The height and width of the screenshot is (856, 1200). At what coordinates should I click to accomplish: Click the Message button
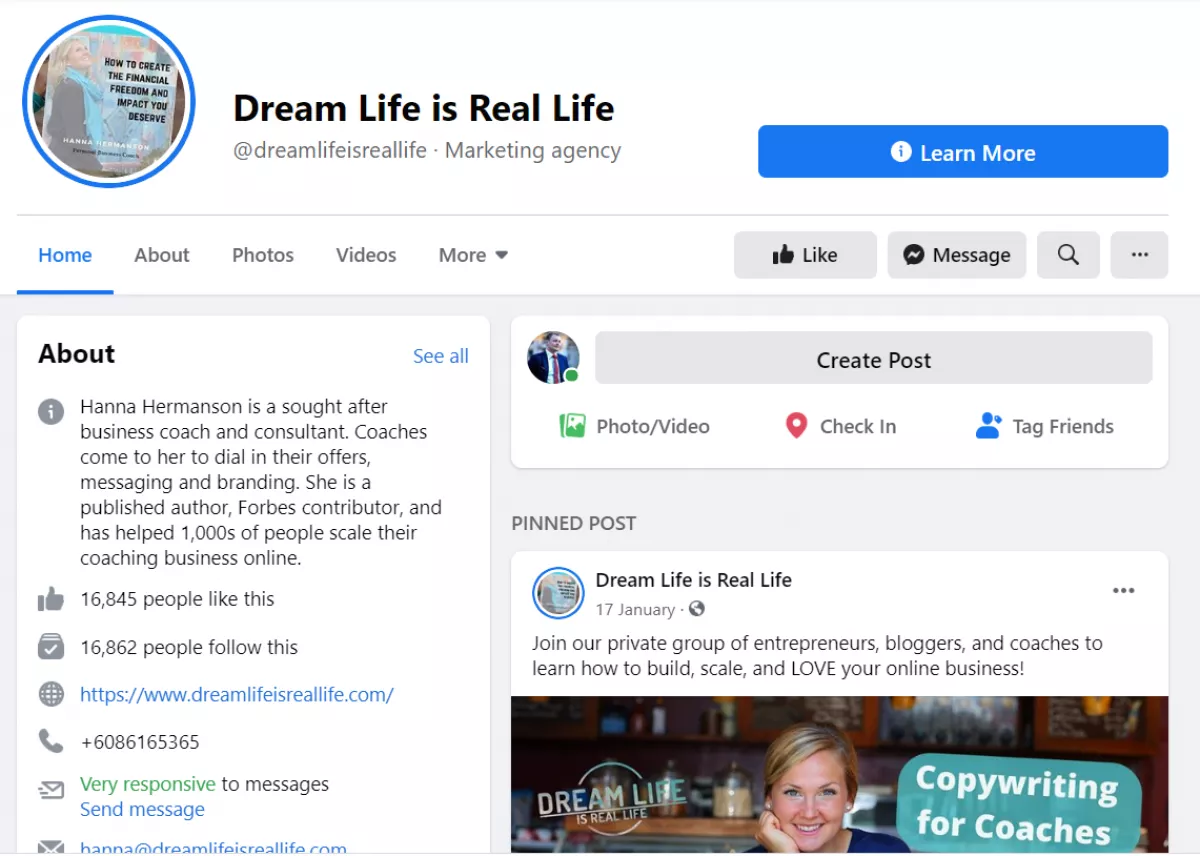point(957,255)
